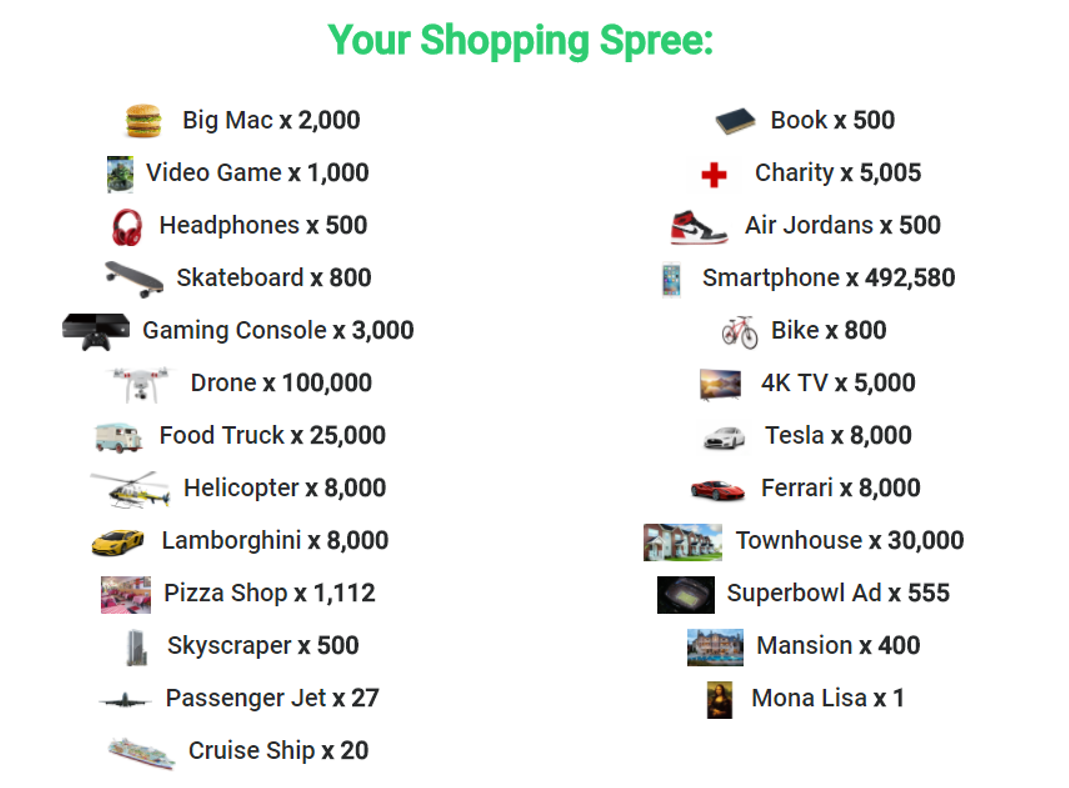Screen dimensions: 1069x788
Task: Click the Townhouse photo thumbnail
Action: (682, 542)
